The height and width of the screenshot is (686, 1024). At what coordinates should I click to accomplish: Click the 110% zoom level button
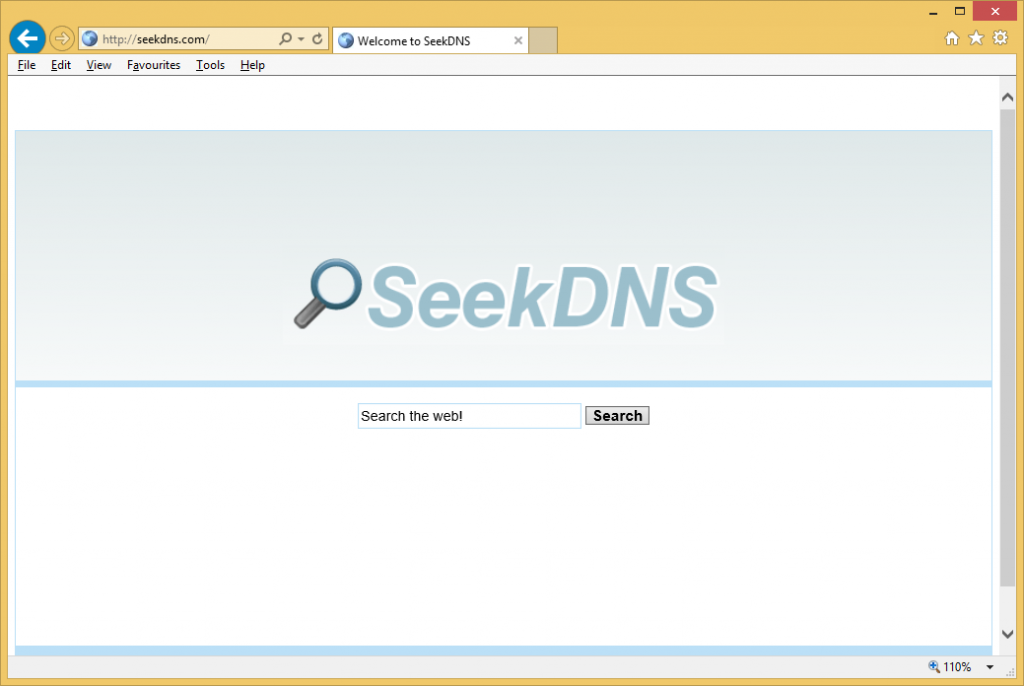point(950,666)
